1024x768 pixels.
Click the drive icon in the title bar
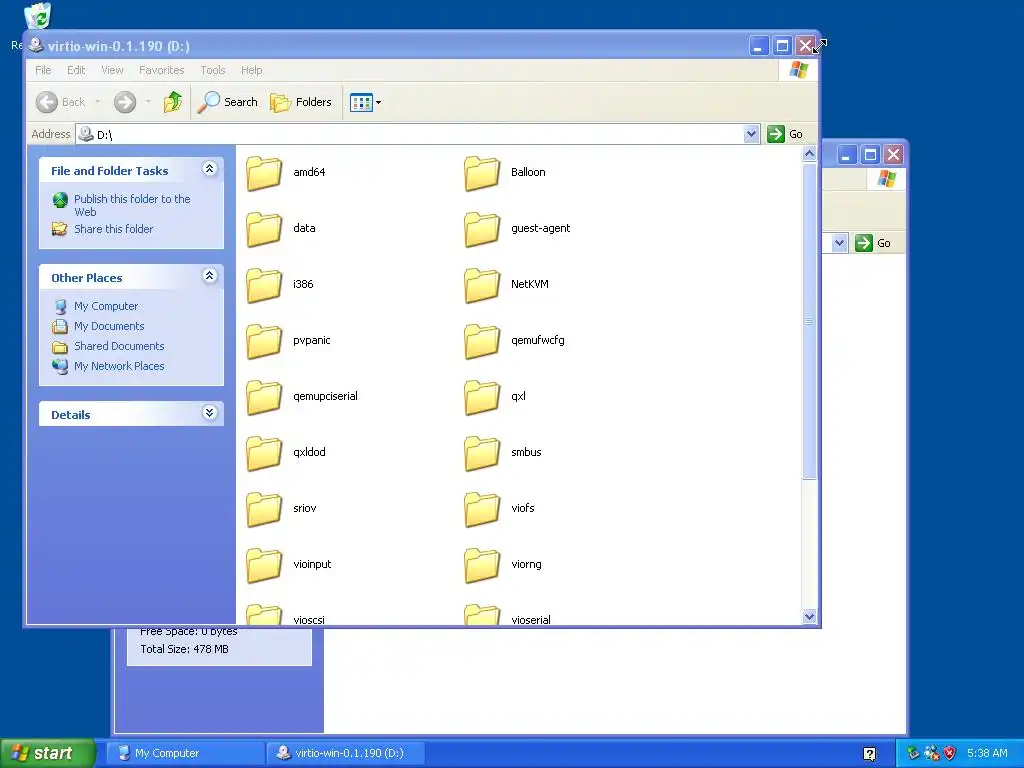(37, 45)
